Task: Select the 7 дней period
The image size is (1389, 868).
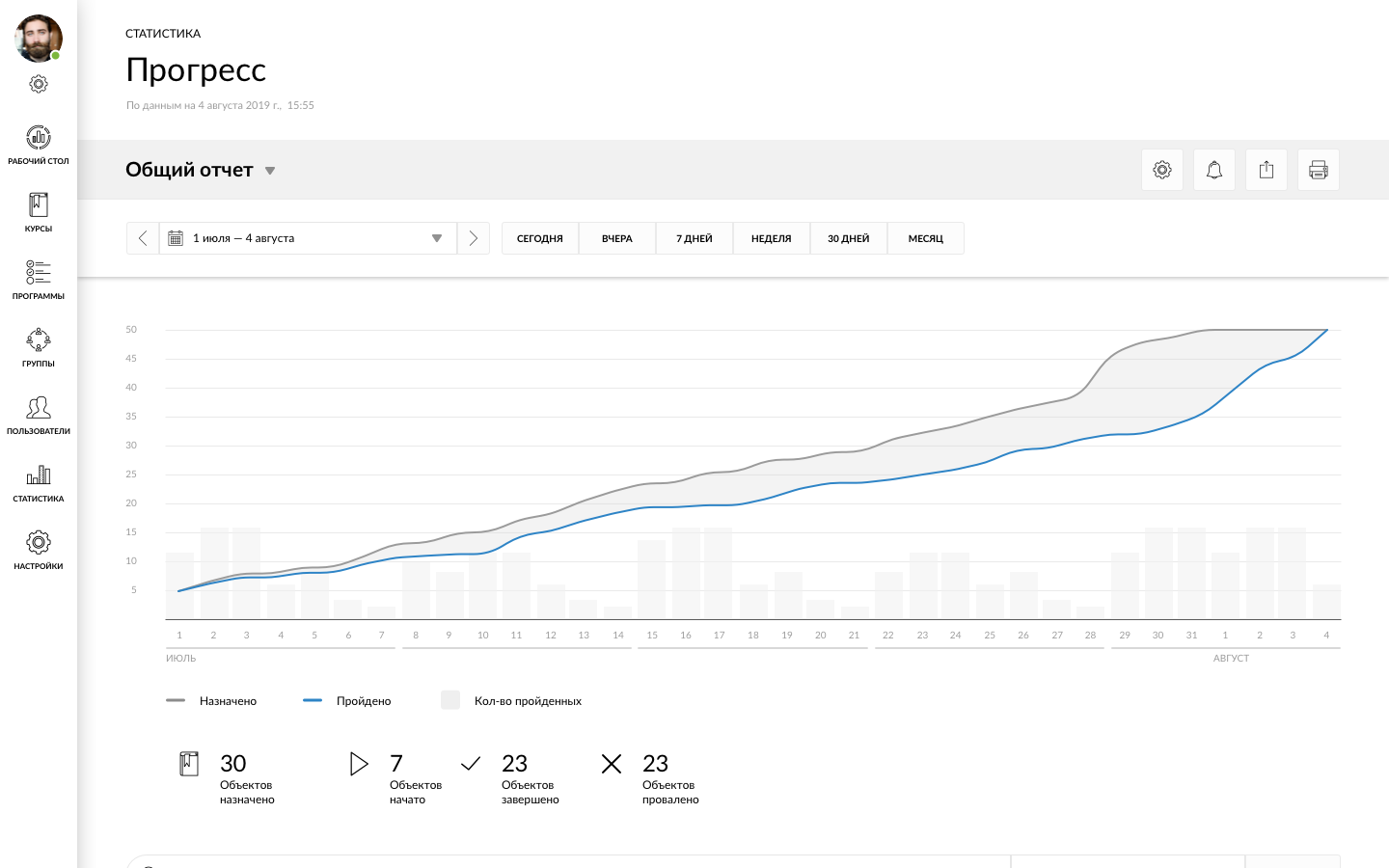Action: 694,238
